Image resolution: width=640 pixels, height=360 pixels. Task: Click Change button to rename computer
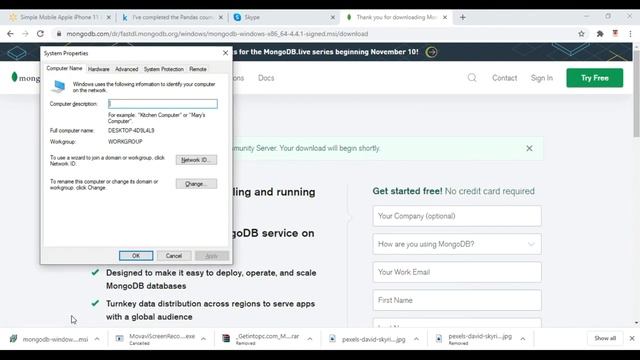(x=196, y=184)
